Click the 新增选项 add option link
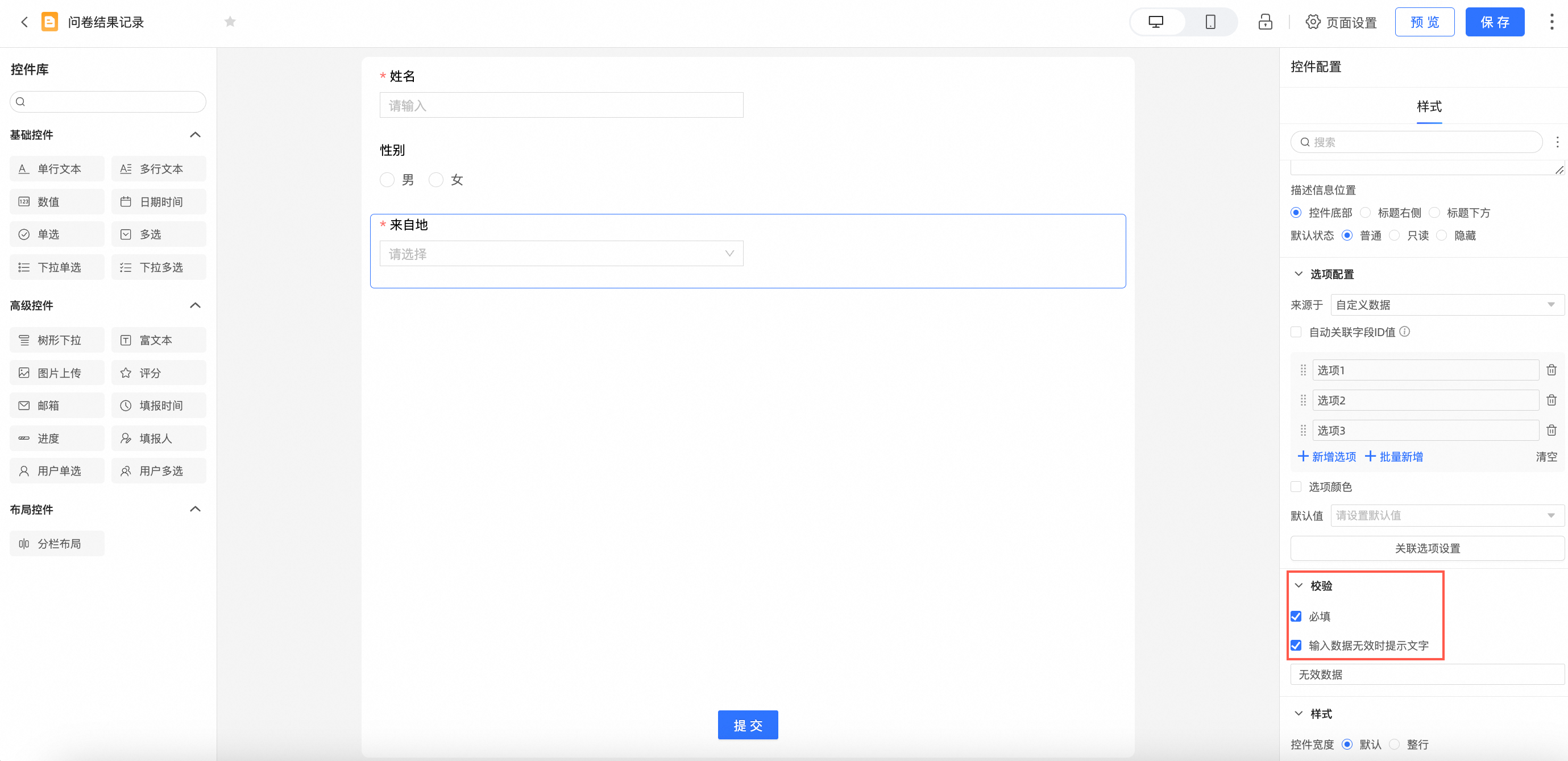Screen dimensions: 1568x761 click(x=1327, y=457)
